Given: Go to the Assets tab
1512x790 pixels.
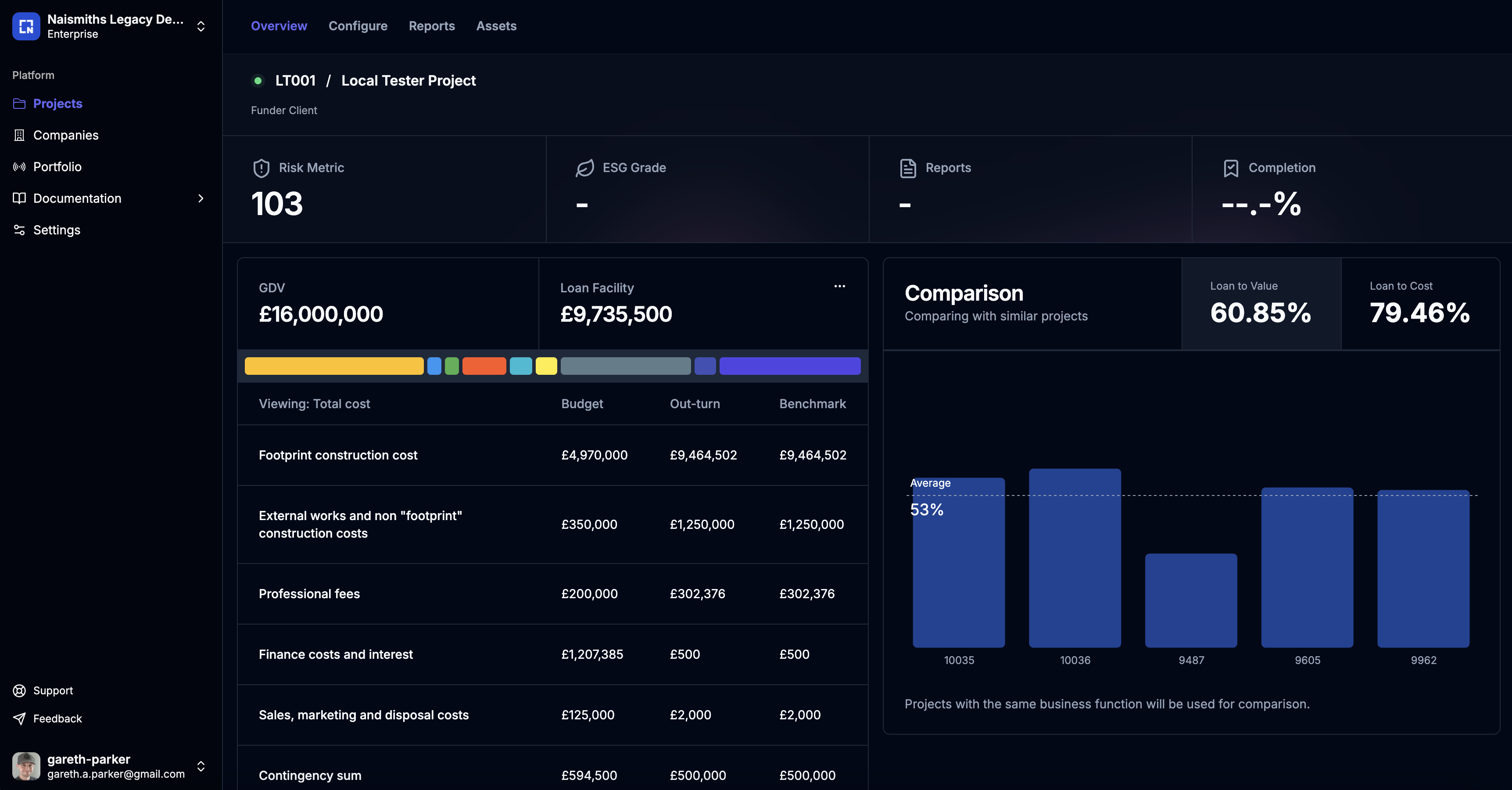Looking at the screenshot, I should (x=496, y=26).
